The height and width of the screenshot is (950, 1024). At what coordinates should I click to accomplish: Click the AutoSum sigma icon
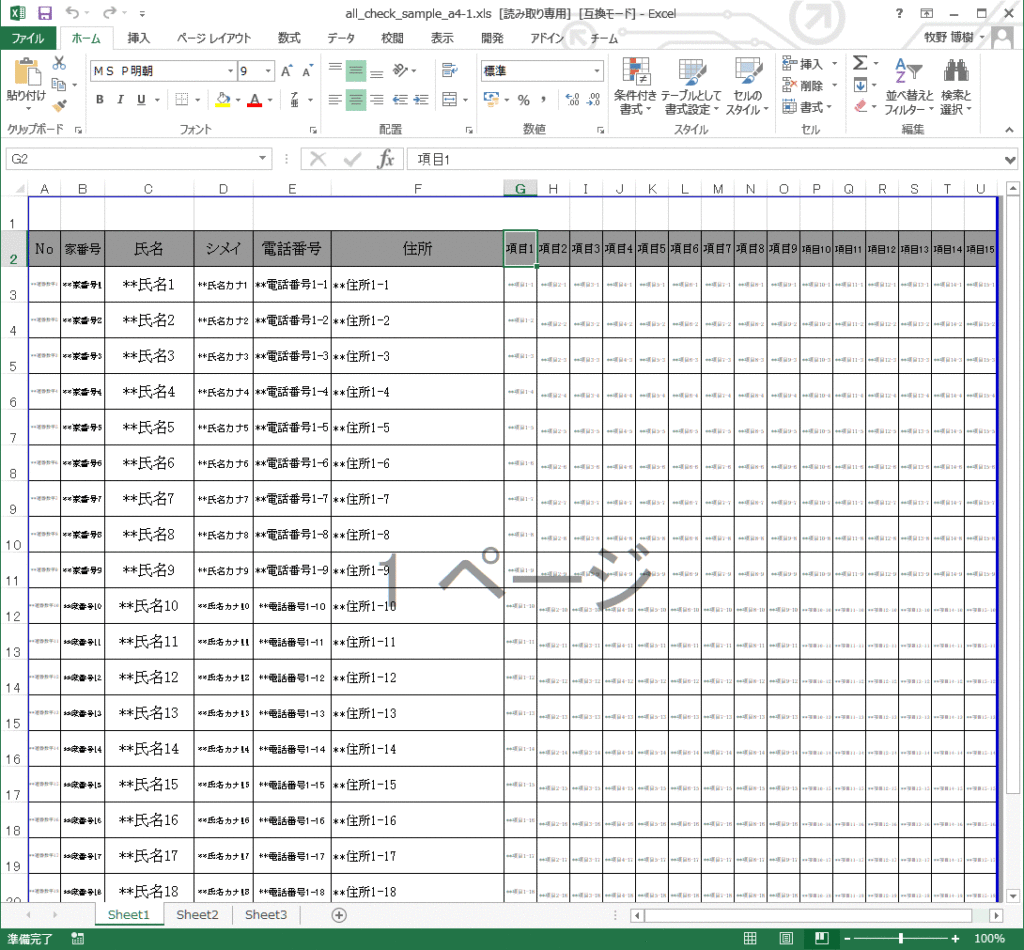pyautogui.click(x=859, y=63)
